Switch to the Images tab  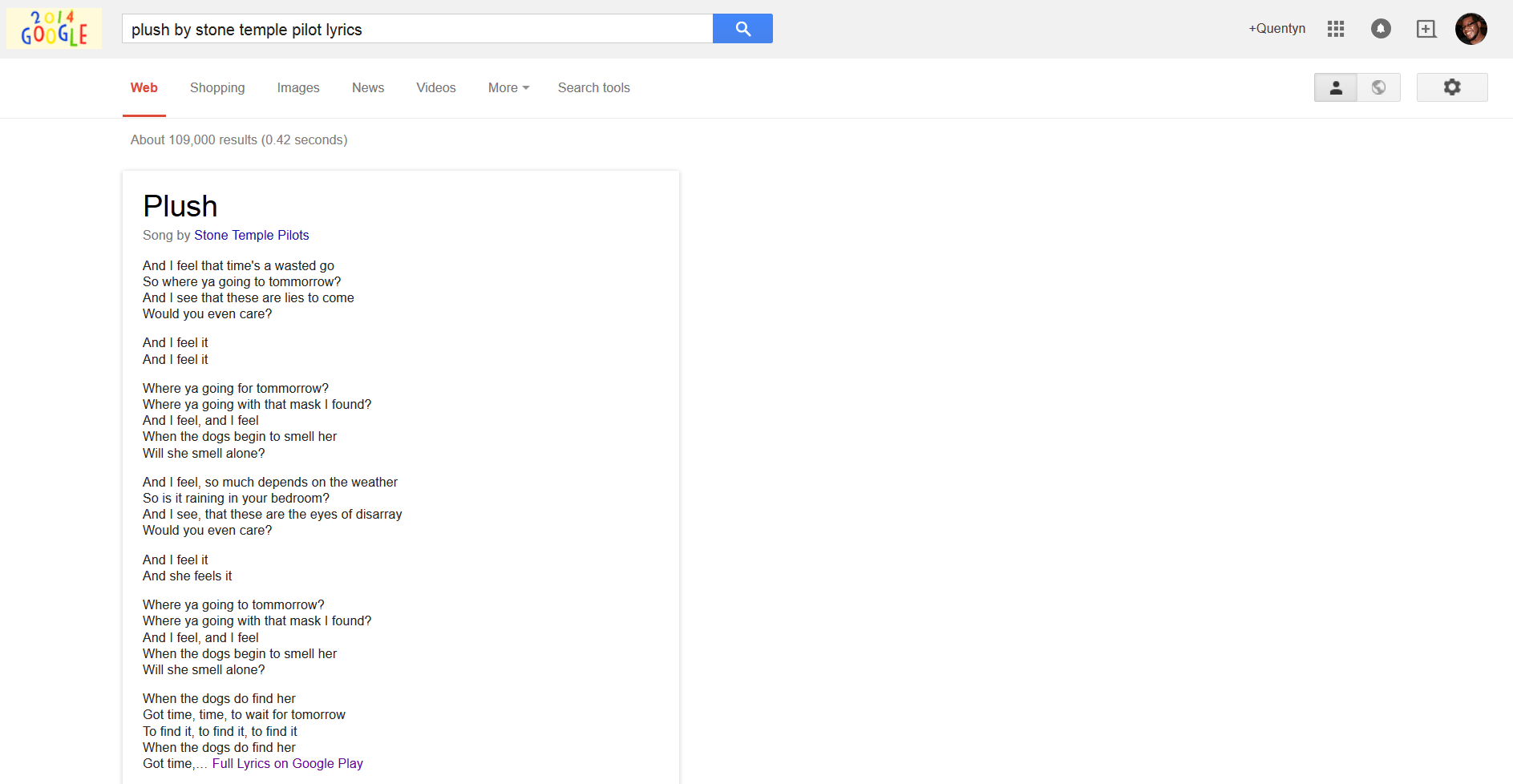click(x=298, y=88)
